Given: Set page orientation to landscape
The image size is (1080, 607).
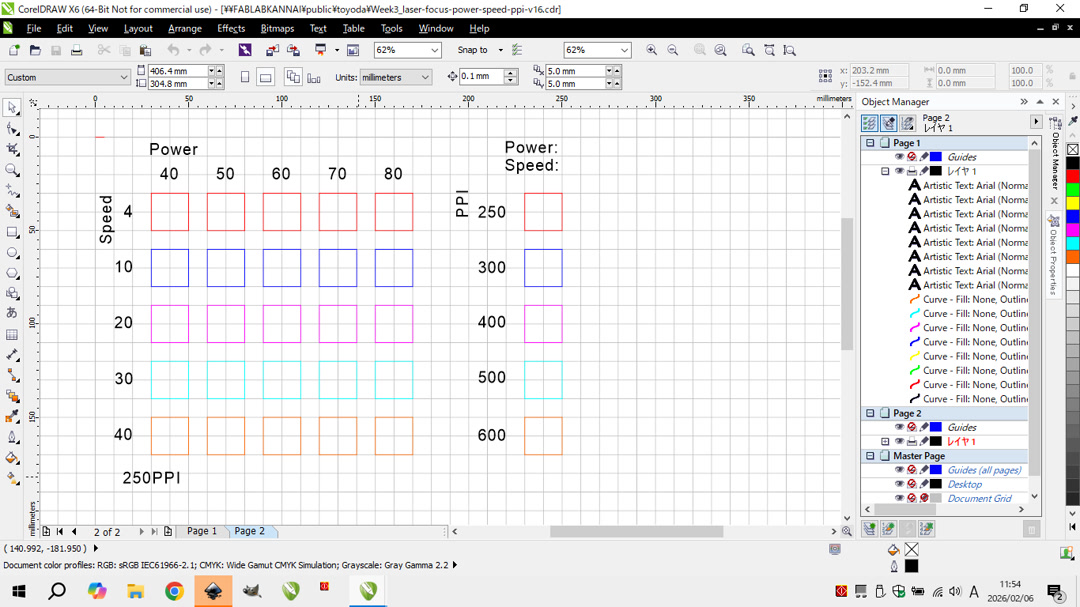Looking at the screenshot, I should click(265, 78).
